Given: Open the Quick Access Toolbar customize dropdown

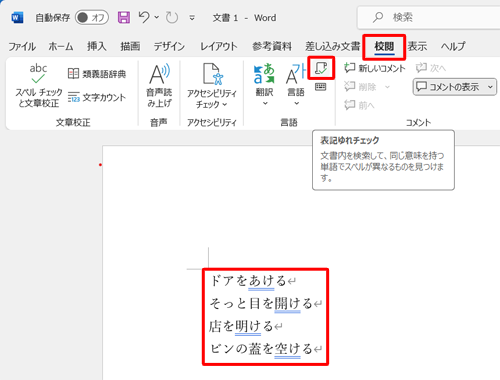Looking at the screenshot, I should pyautogui.click(x=192, y=18).
